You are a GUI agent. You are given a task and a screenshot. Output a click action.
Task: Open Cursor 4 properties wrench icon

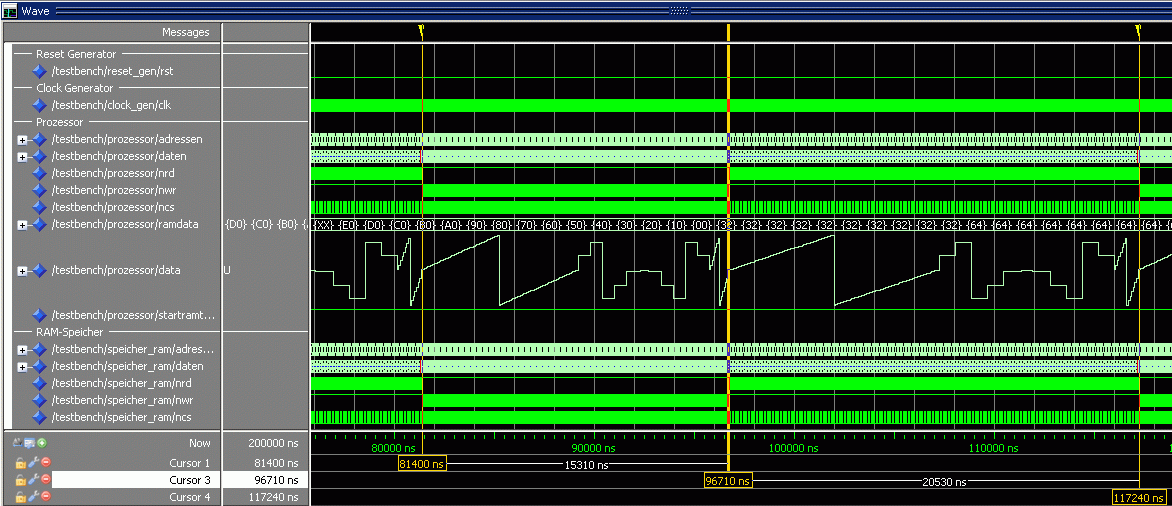33,497
